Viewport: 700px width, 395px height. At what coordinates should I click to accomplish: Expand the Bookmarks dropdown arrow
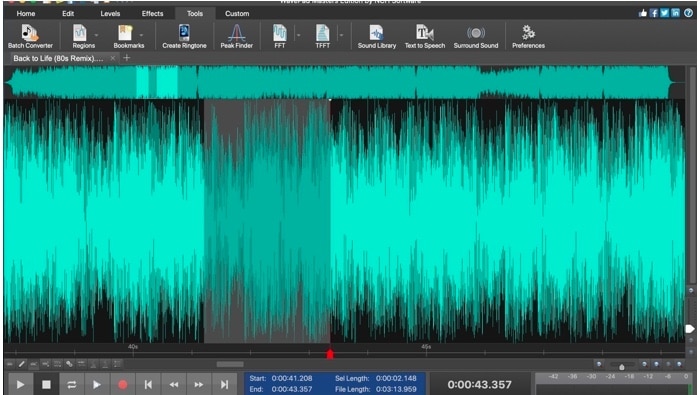click(x=142, y=35)
